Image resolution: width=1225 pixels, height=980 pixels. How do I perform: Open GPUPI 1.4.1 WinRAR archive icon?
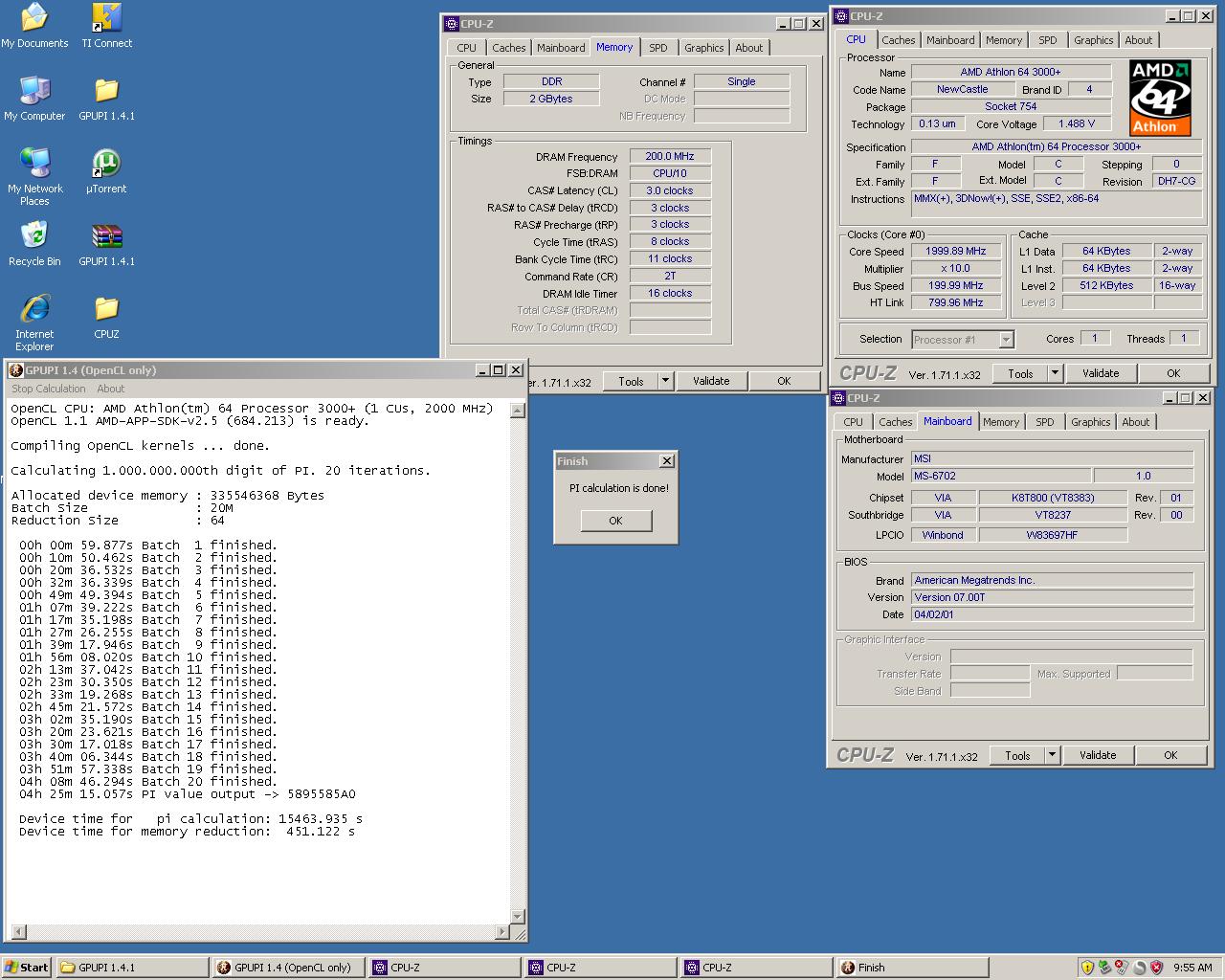[x=106, y=244]
